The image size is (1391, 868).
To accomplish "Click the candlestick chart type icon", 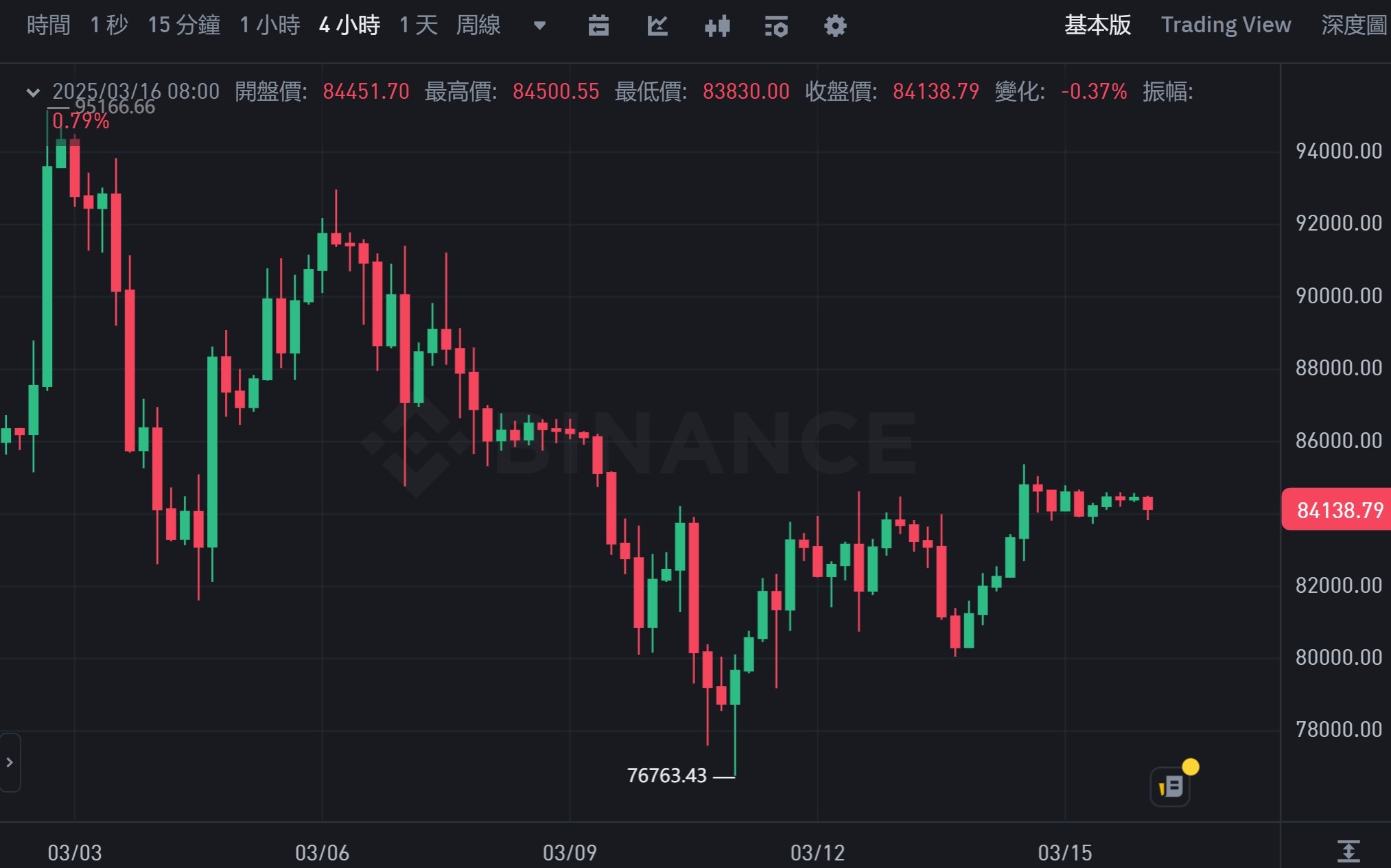I will (x=717, y=26).
